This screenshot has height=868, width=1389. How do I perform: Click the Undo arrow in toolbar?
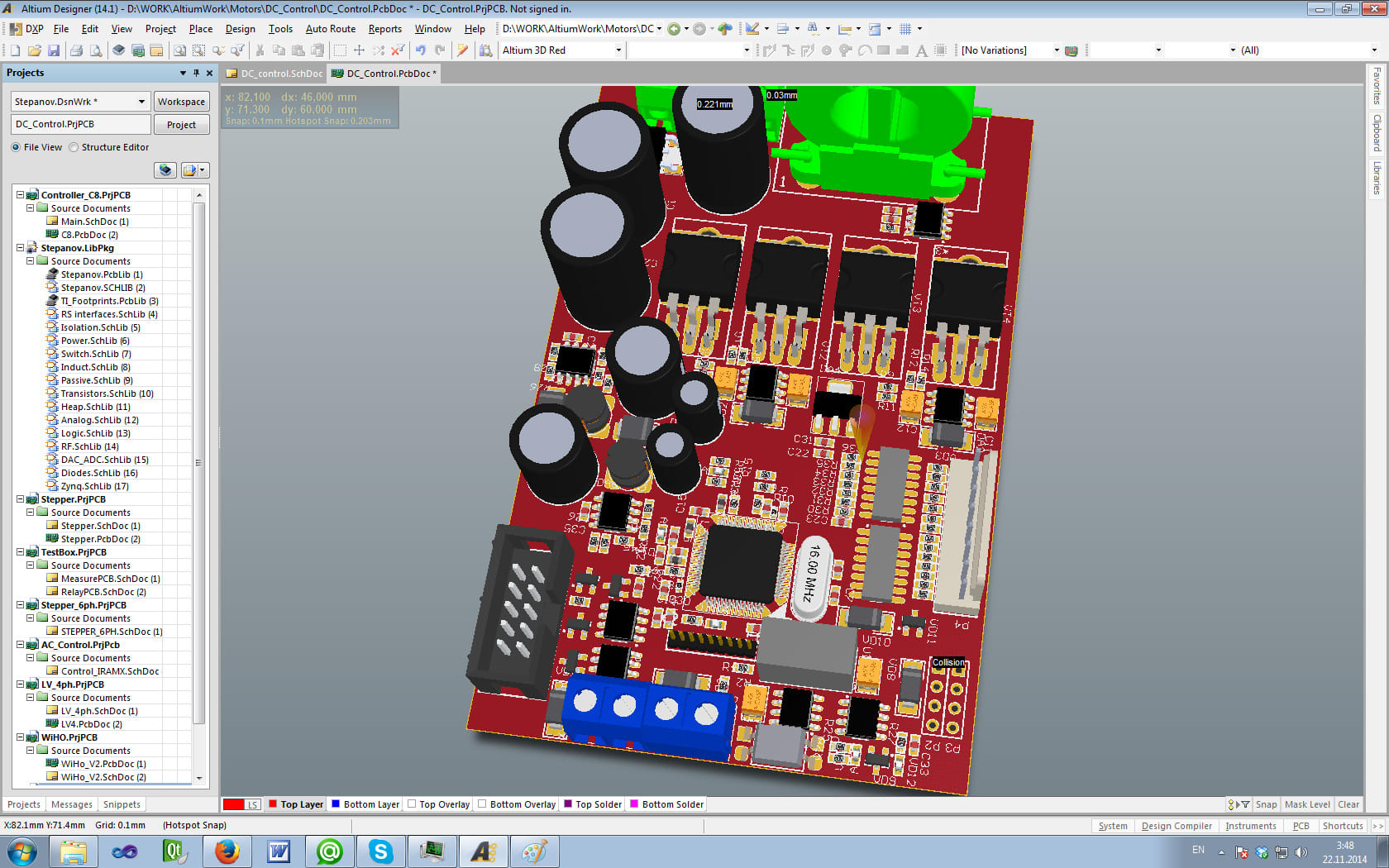pyautogui.click(x=421, y=50)
